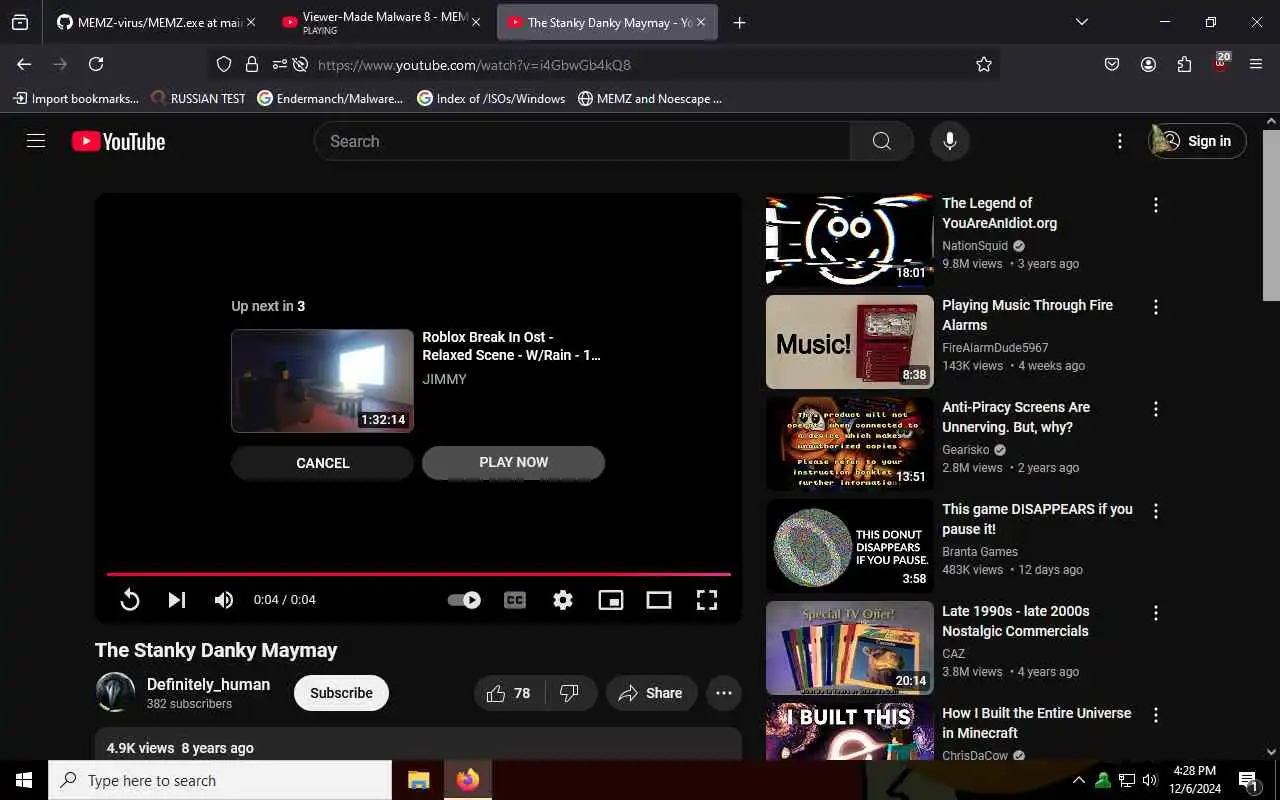
Task: Enter full screen mode
Action: [x=707, y=600]
